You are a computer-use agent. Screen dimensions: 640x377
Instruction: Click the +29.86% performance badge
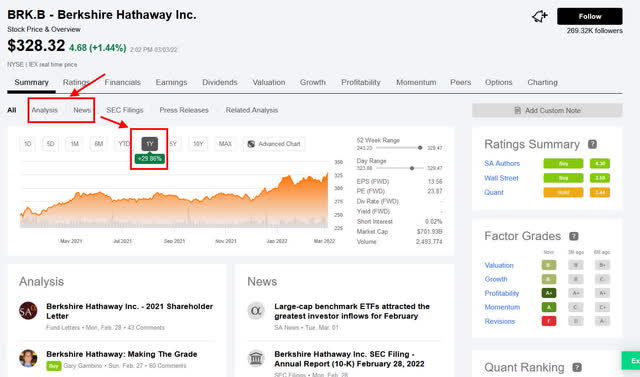tap(150, 158)
